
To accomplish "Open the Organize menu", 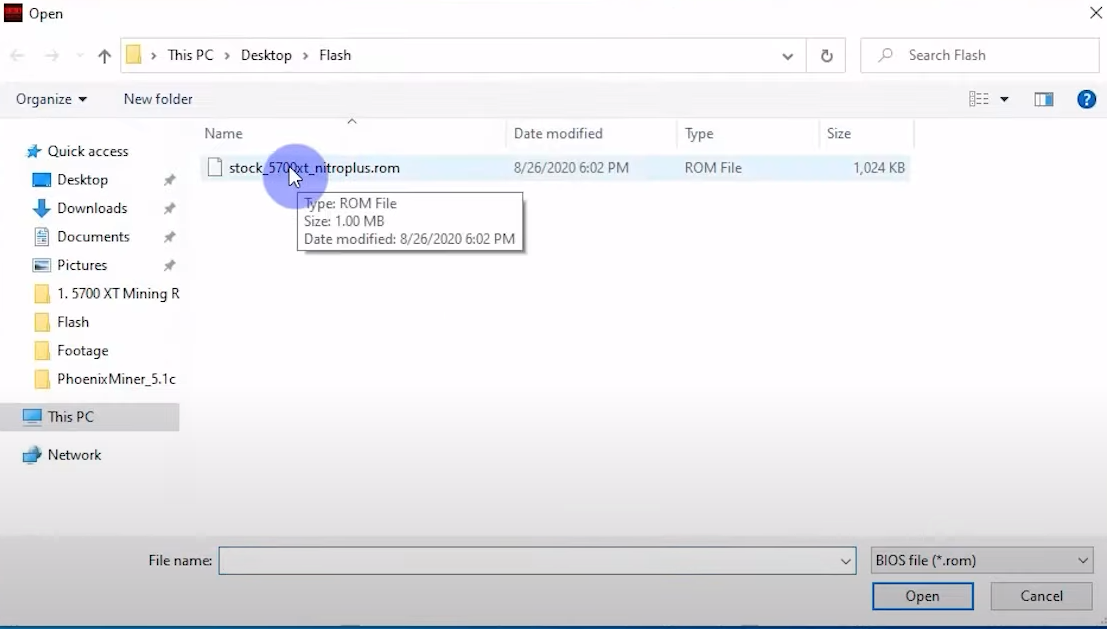I will point(51,99).
